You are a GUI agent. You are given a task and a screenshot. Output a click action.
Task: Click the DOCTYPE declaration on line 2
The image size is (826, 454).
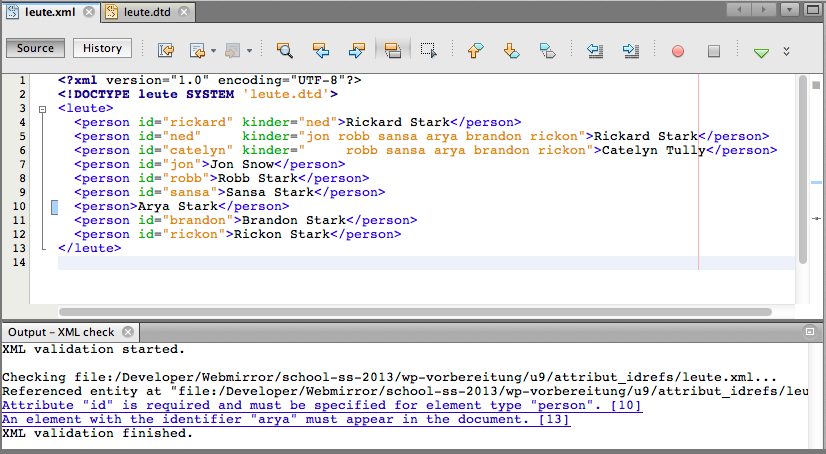point(198,94)
